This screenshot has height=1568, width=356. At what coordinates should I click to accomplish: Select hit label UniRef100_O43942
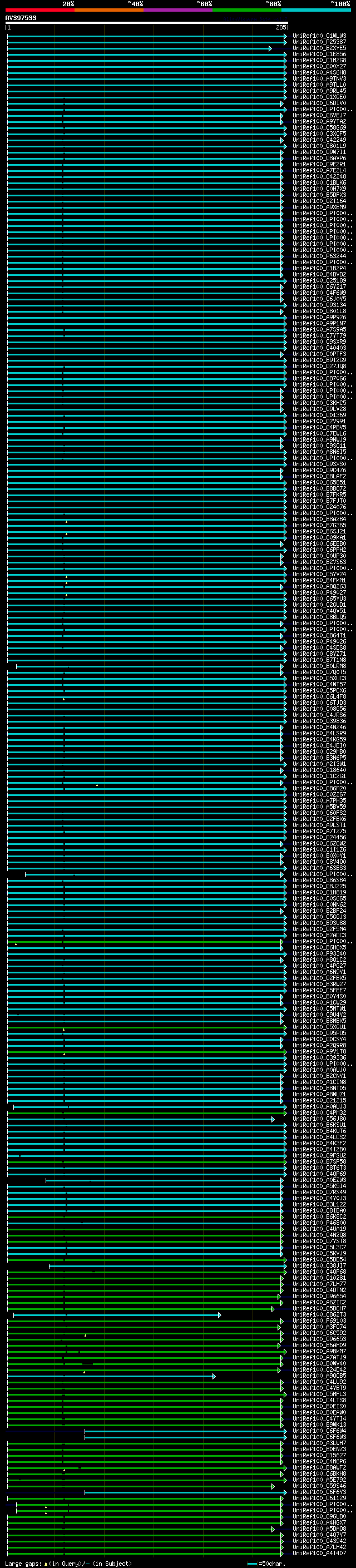pyautogui.click(x=319, y=1541)
